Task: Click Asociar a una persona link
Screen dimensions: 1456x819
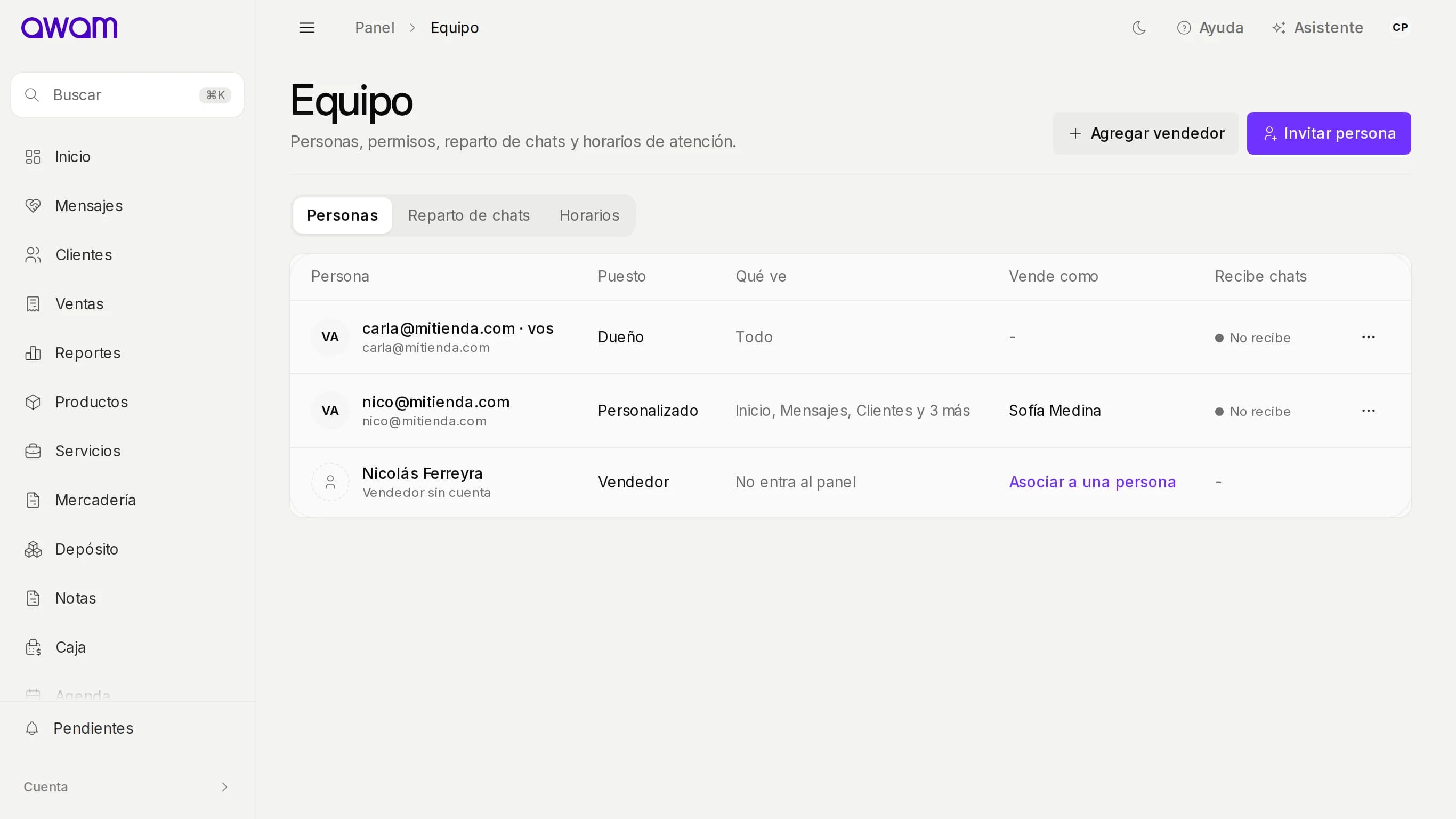Action: click(1092, 482)
